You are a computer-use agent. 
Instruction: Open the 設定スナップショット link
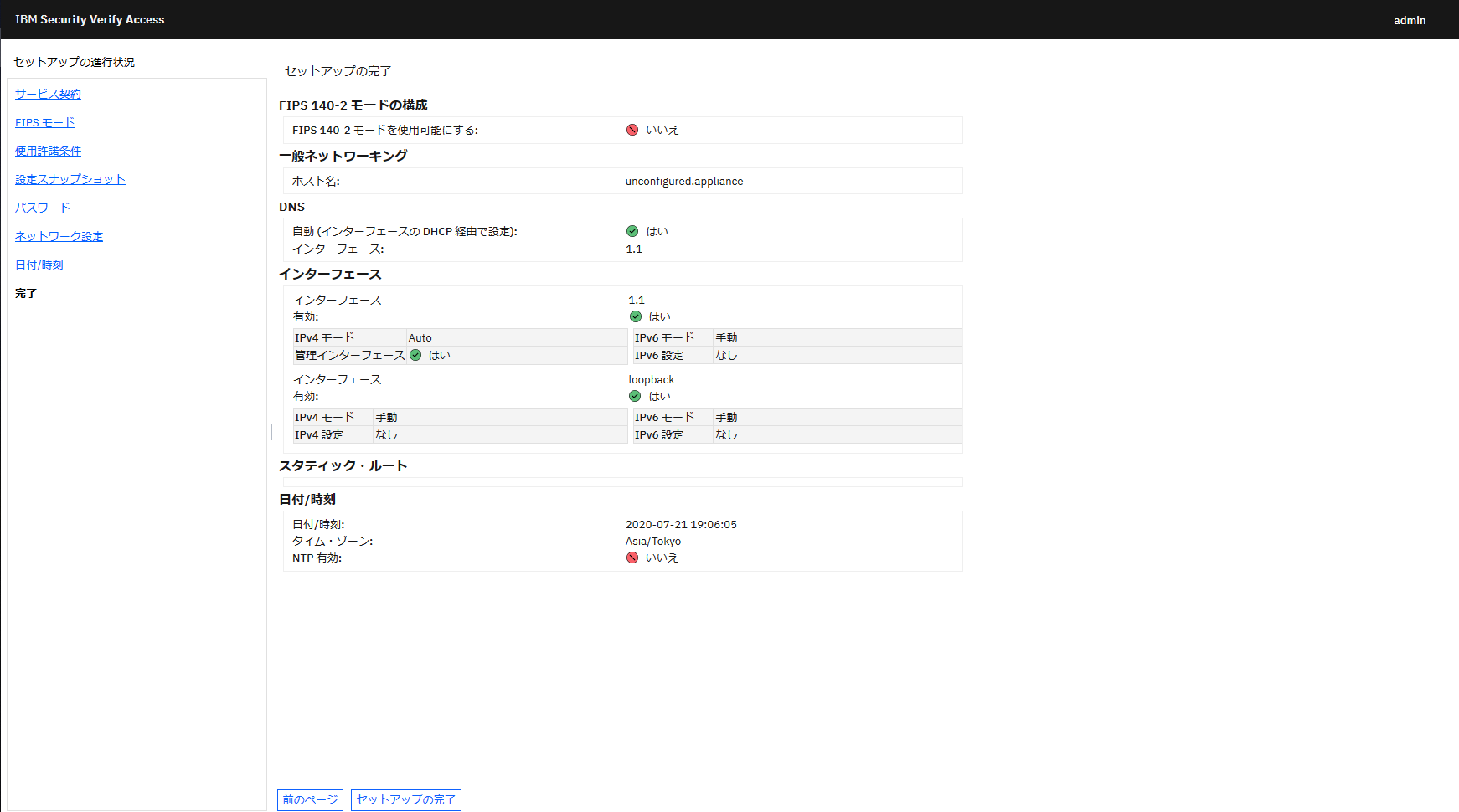pyautogui.click(x=70, y=179)
